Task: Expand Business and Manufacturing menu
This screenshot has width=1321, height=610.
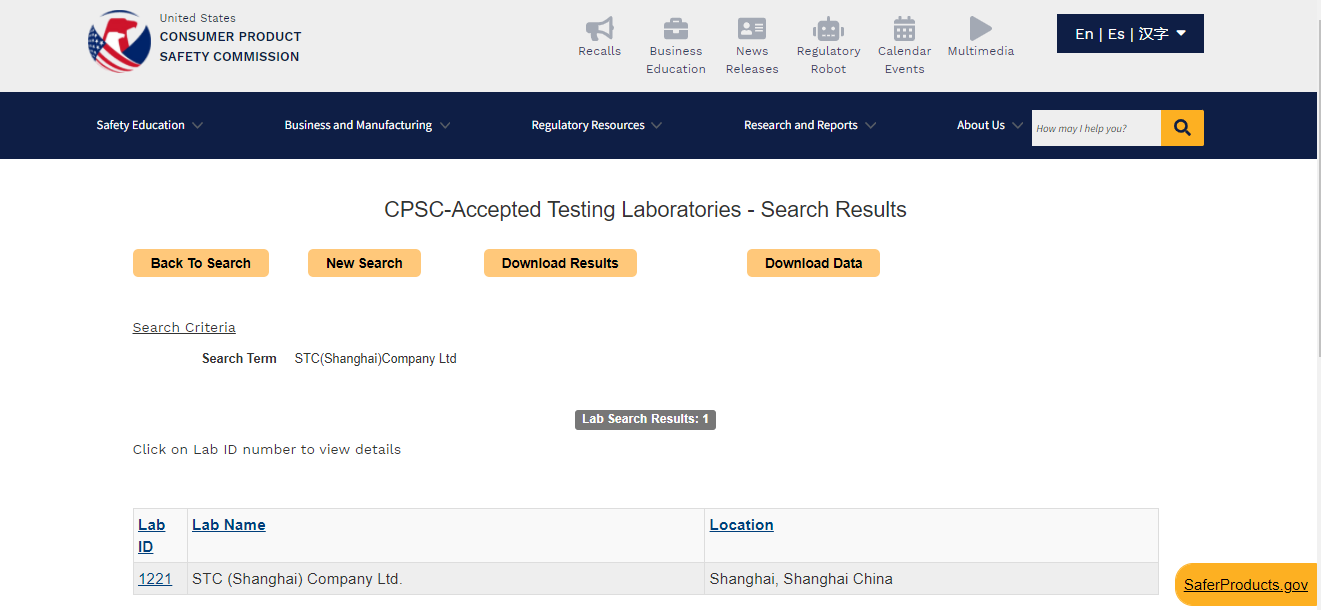Action: [x=367, y=125]
